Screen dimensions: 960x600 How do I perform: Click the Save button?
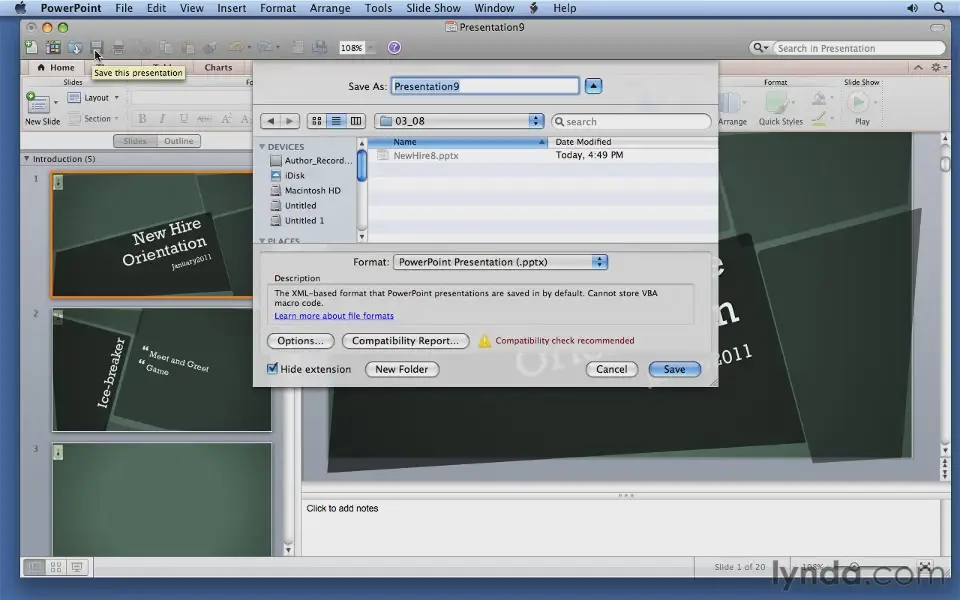click(674, 369)
